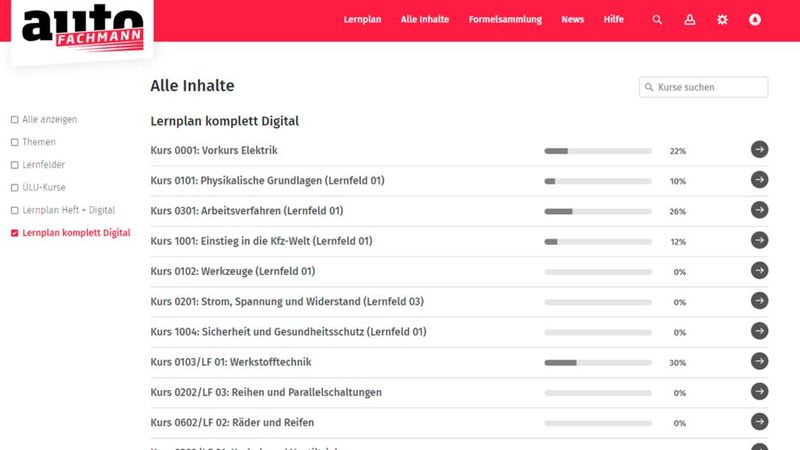800x450 pixels.
Task: Check the Lernplan Heft + Digital filter
Action: click(x=14, y=210)
